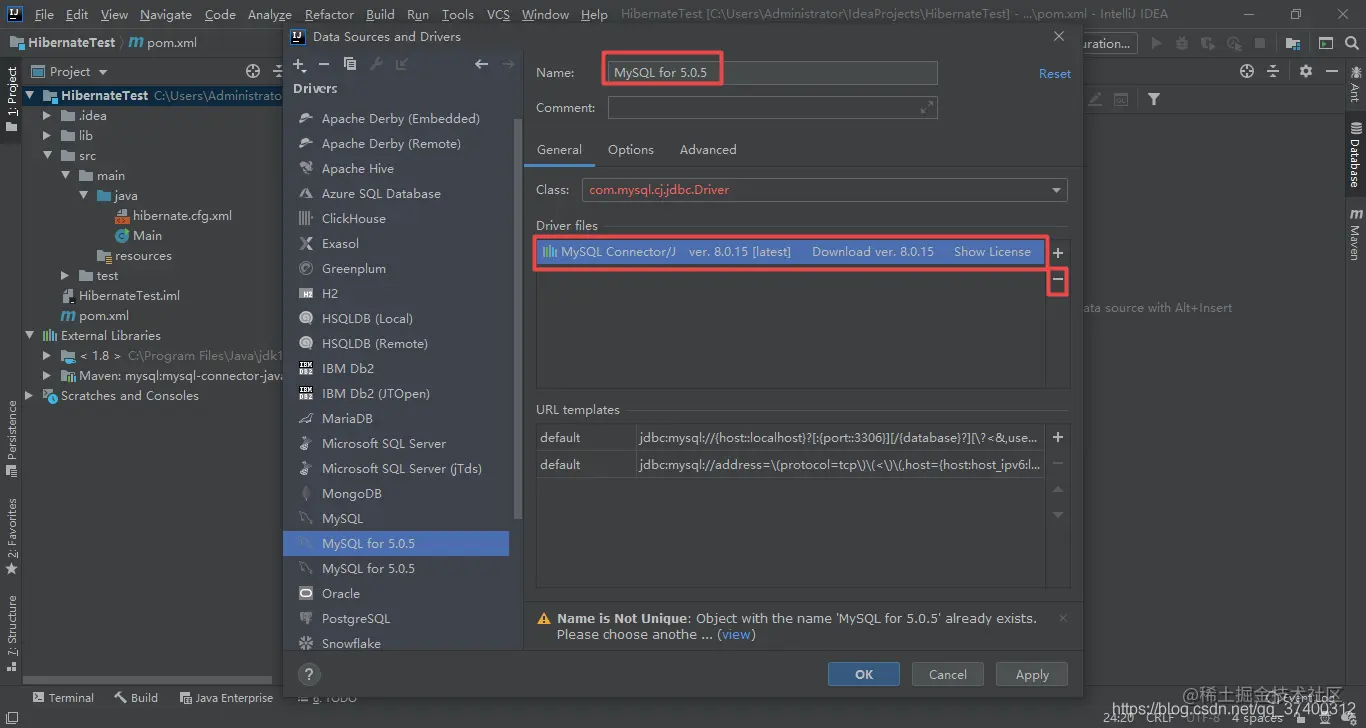Add a driver file with plus button
The height and width of the screenshot is (728, 1366).
[1058, 253]
